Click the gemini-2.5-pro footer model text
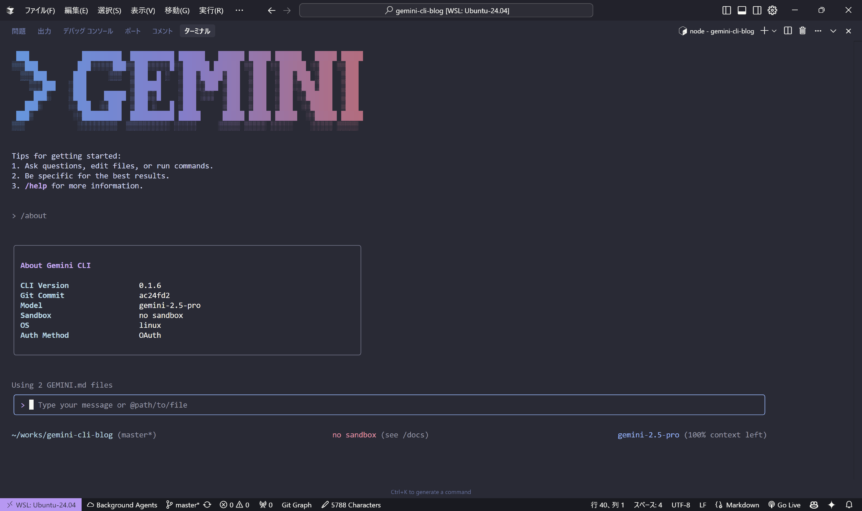This screenshot has width=862, height=511. (648, 435)
